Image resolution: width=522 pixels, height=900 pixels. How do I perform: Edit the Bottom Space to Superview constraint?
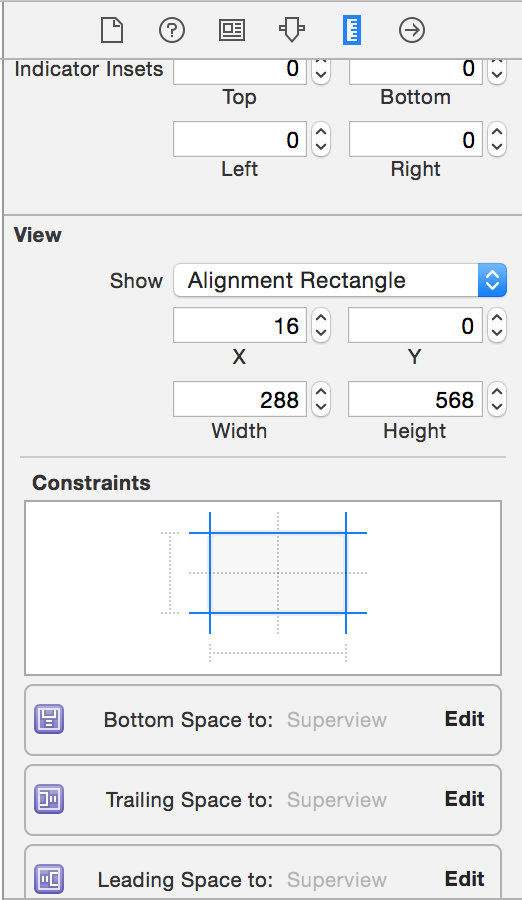point(465,719)
